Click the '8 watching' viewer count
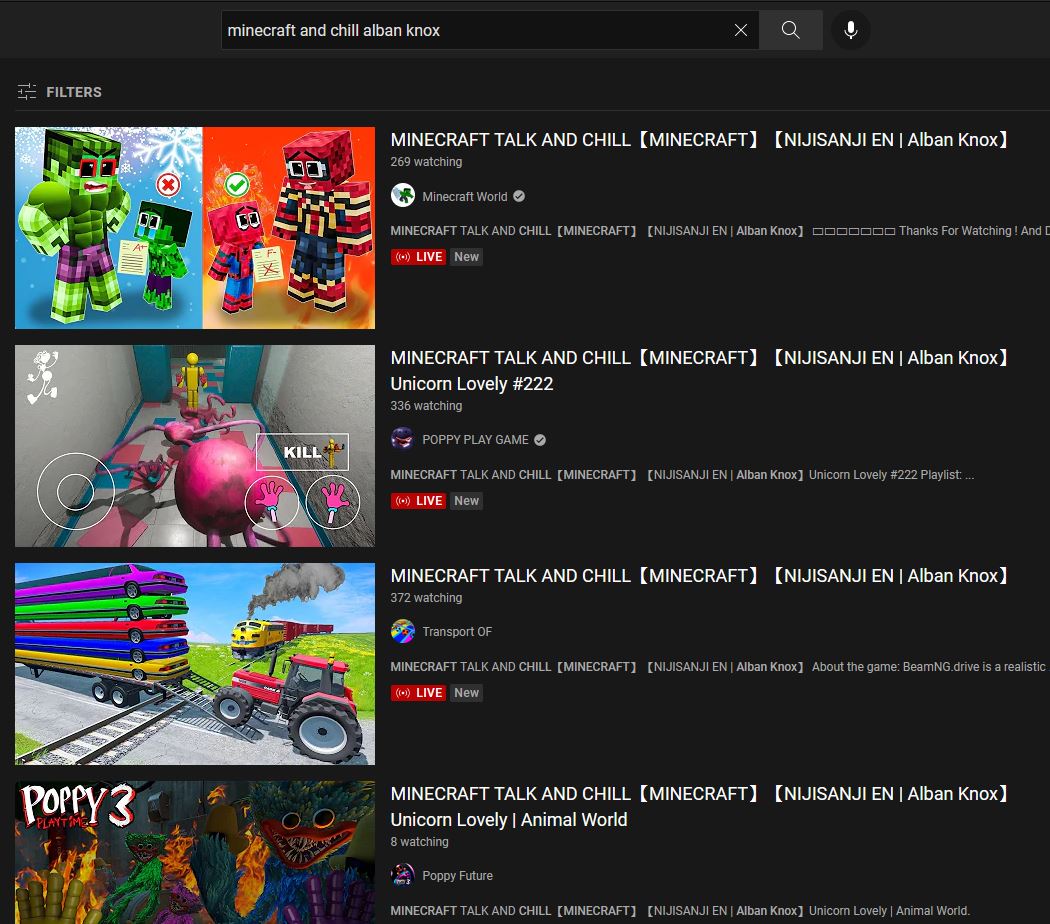This screenshot has height=924, width=1050. coord(419,841)
